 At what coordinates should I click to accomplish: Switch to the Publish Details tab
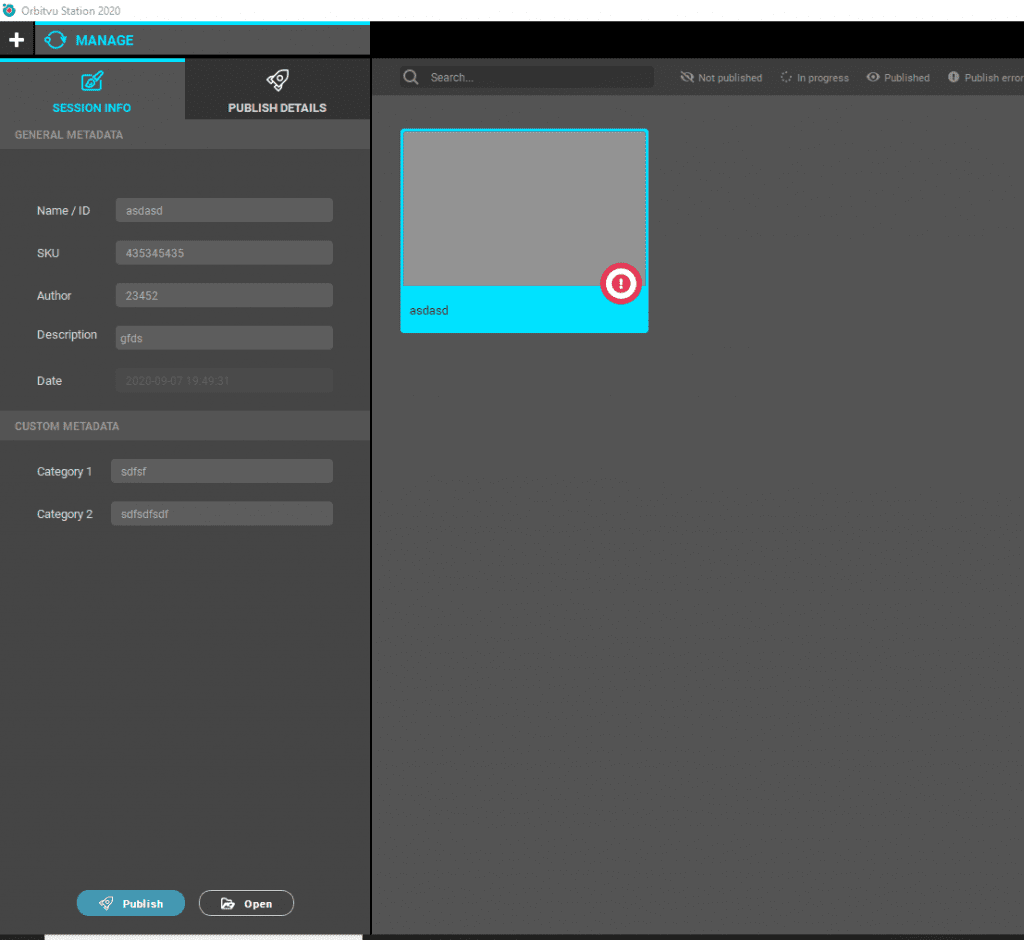pyautogui.click(x=277, y=92)
